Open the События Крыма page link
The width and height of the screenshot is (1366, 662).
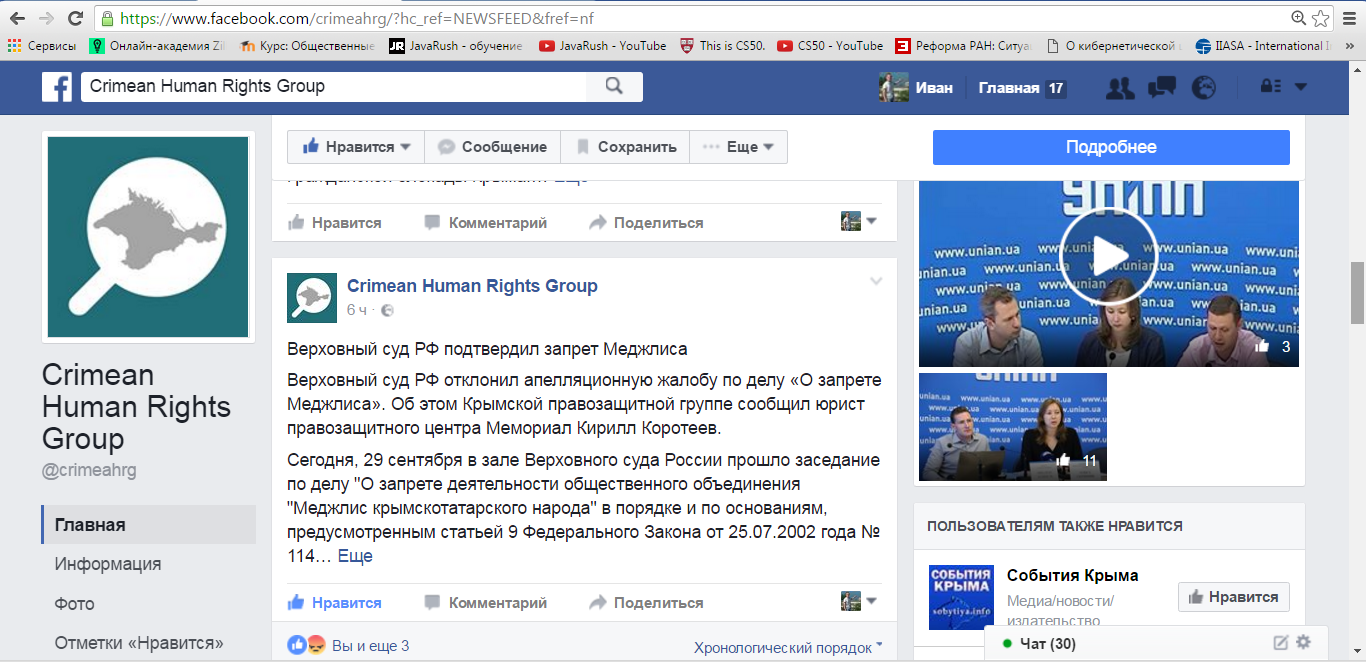pyautogui.click(x=1073, y=575)
